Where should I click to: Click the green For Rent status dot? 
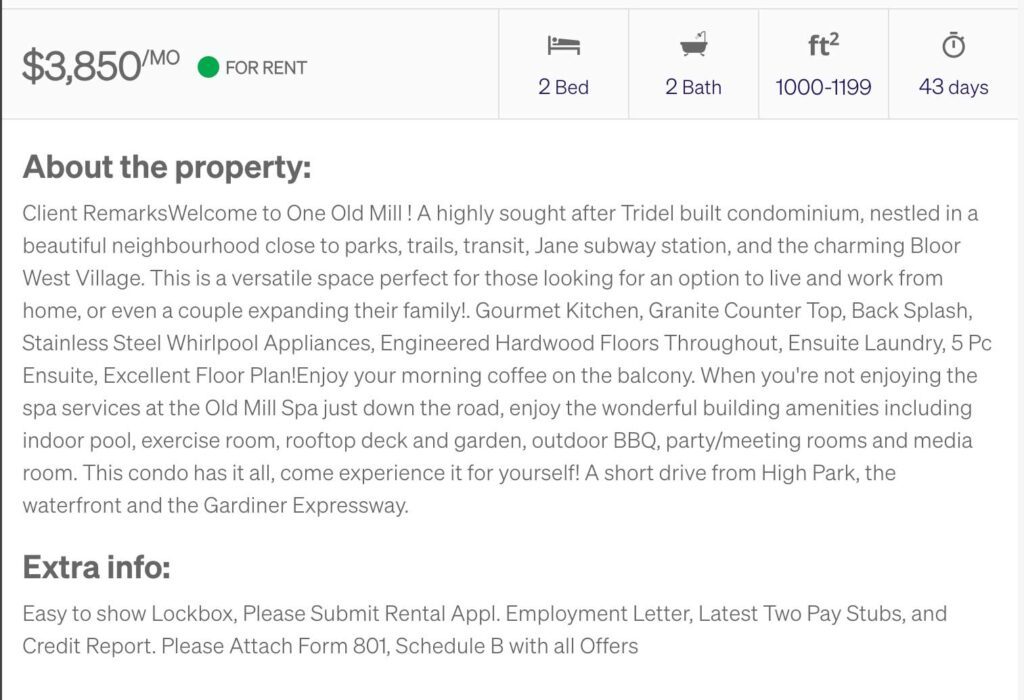(x=208, y=68)
